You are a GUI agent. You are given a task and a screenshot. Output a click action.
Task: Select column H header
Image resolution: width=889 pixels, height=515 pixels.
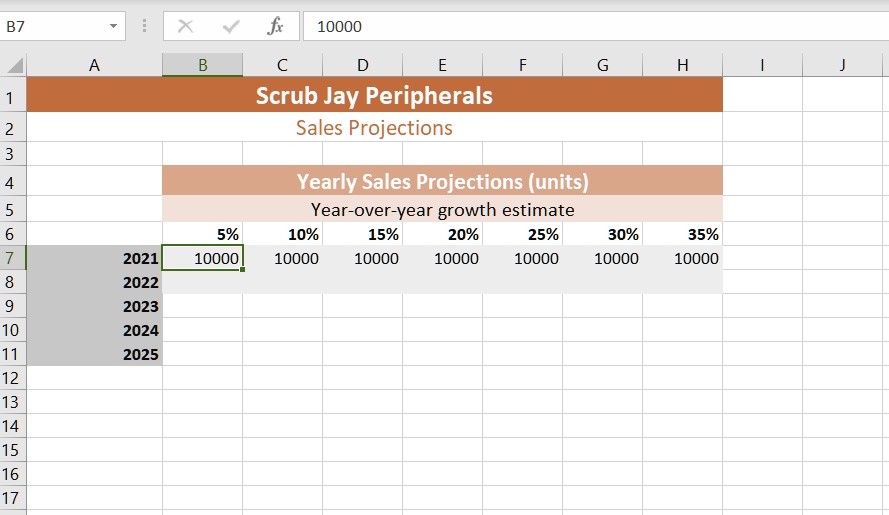tap(683, 65)
